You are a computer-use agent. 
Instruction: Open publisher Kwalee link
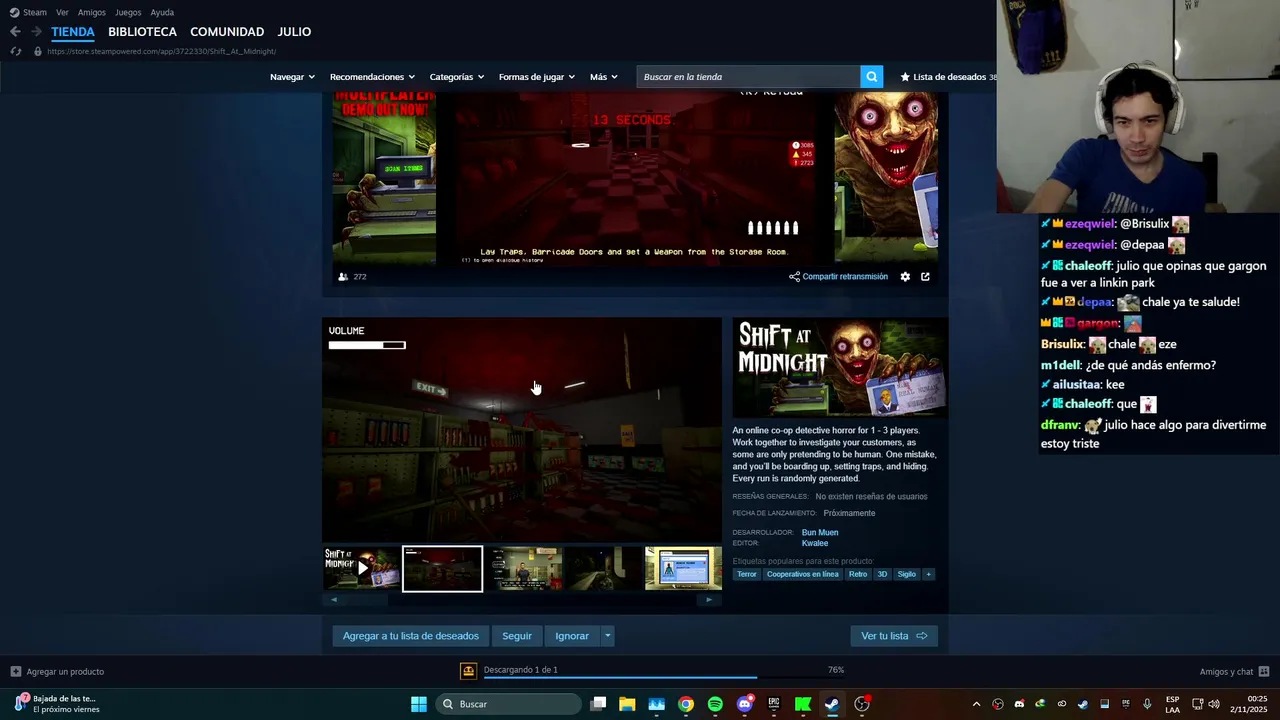[815, 543]
